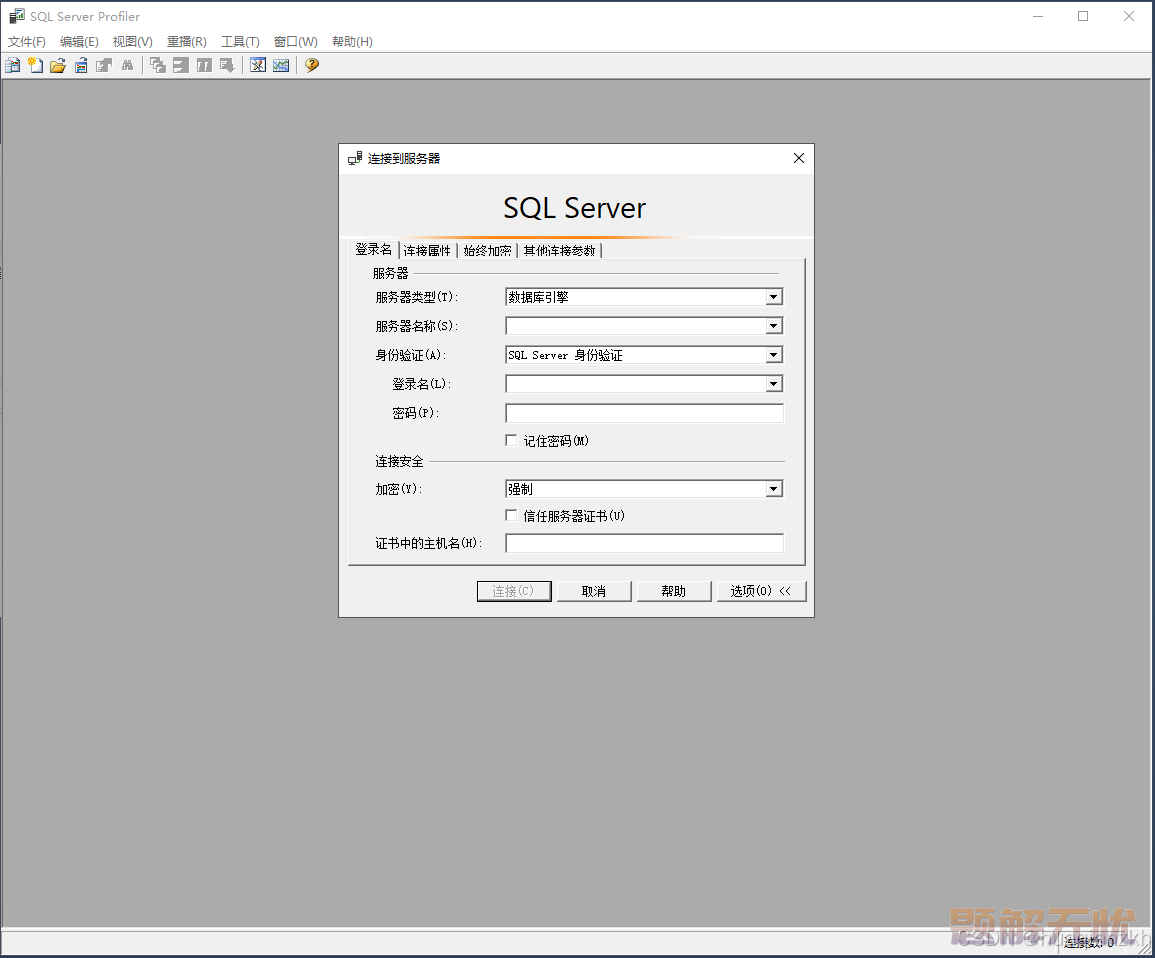Focus the 证书中的主机名 text field
The height and width of the screenshot is (958, 1155).
(x=644, y=543)
